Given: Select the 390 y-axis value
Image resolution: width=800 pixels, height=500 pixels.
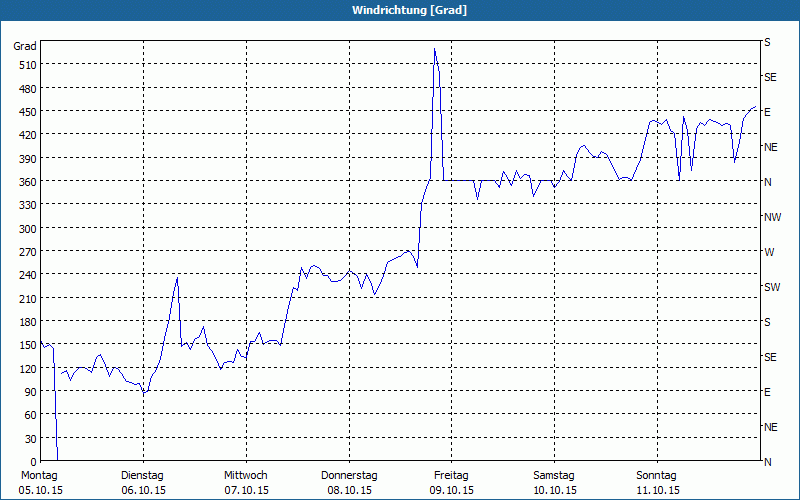Looking at the screenshot, I should 28,159.
